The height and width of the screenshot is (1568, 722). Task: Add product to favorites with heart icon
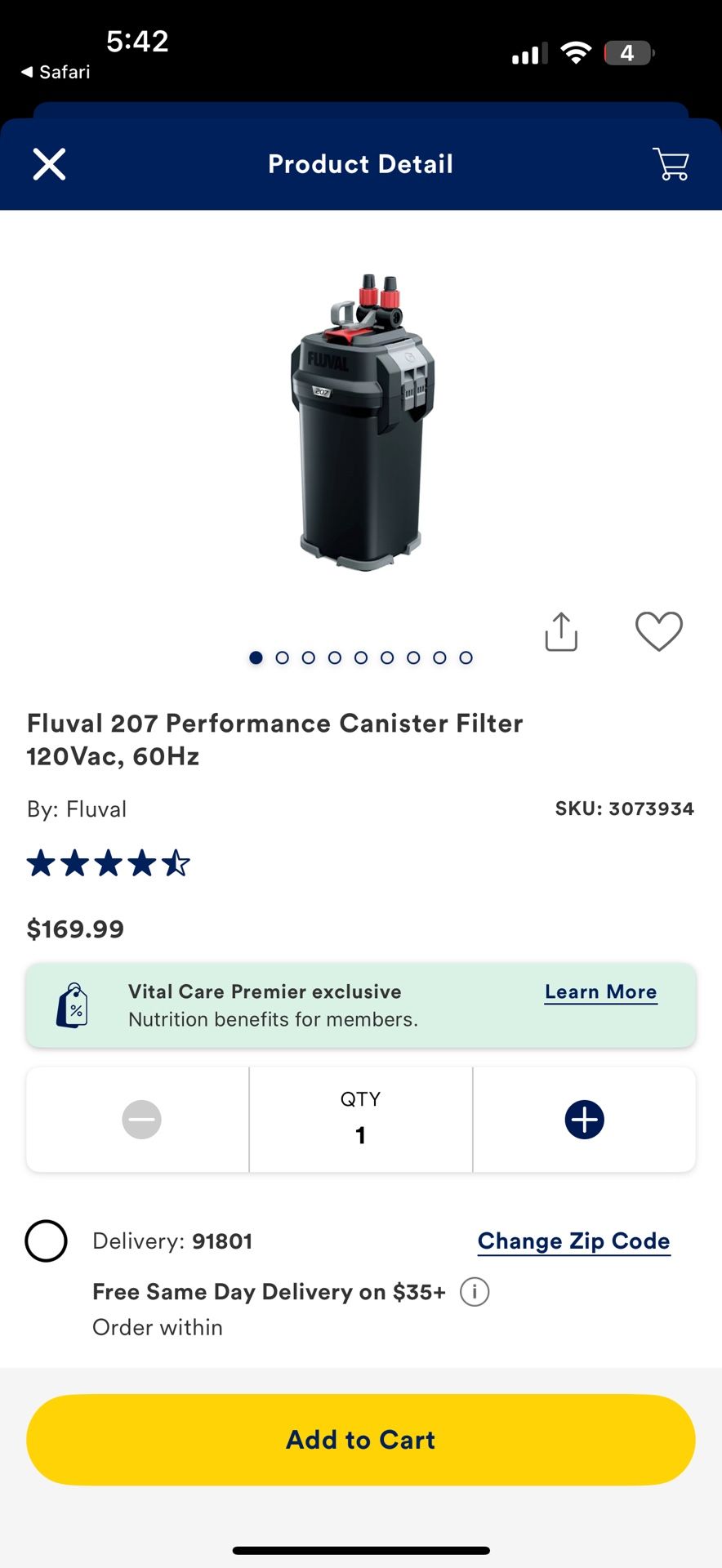point(658,631)
